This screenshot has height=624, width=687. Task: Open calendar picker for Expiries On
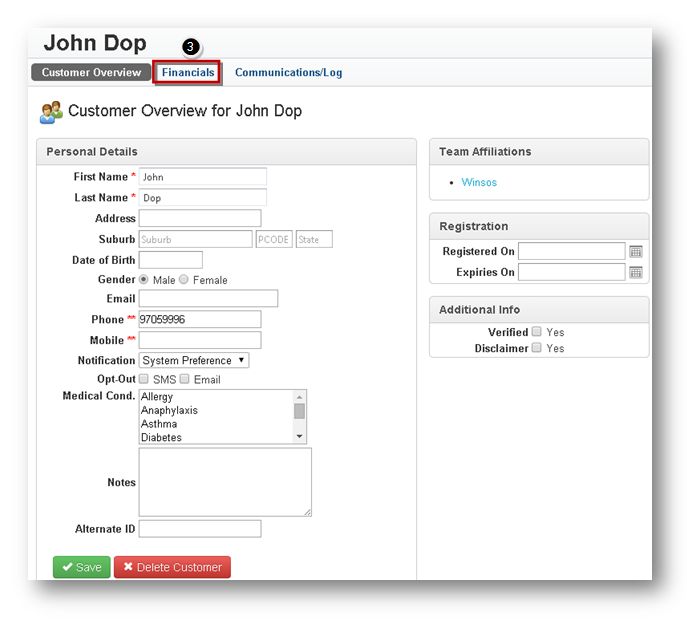635,272
